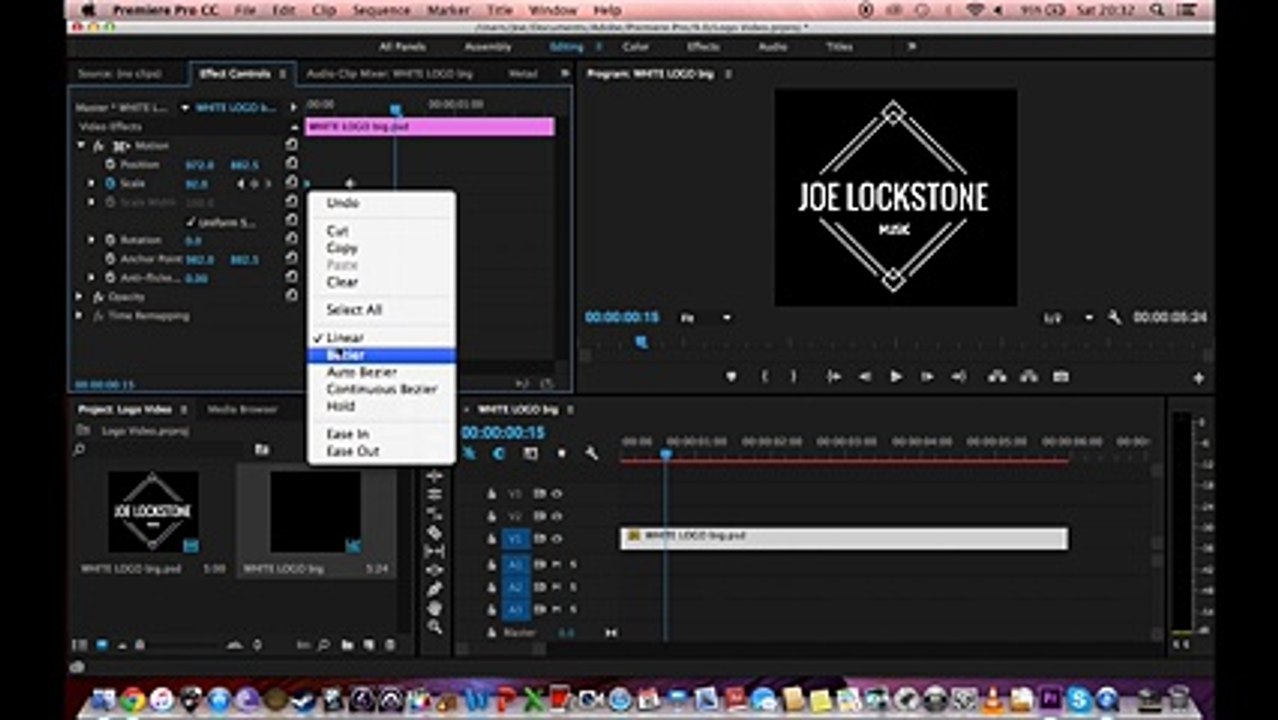The height and width of the screenshot is (720, 1278).
Task: Step back one frame in program monitor
Action: click(x=865, y=377)
